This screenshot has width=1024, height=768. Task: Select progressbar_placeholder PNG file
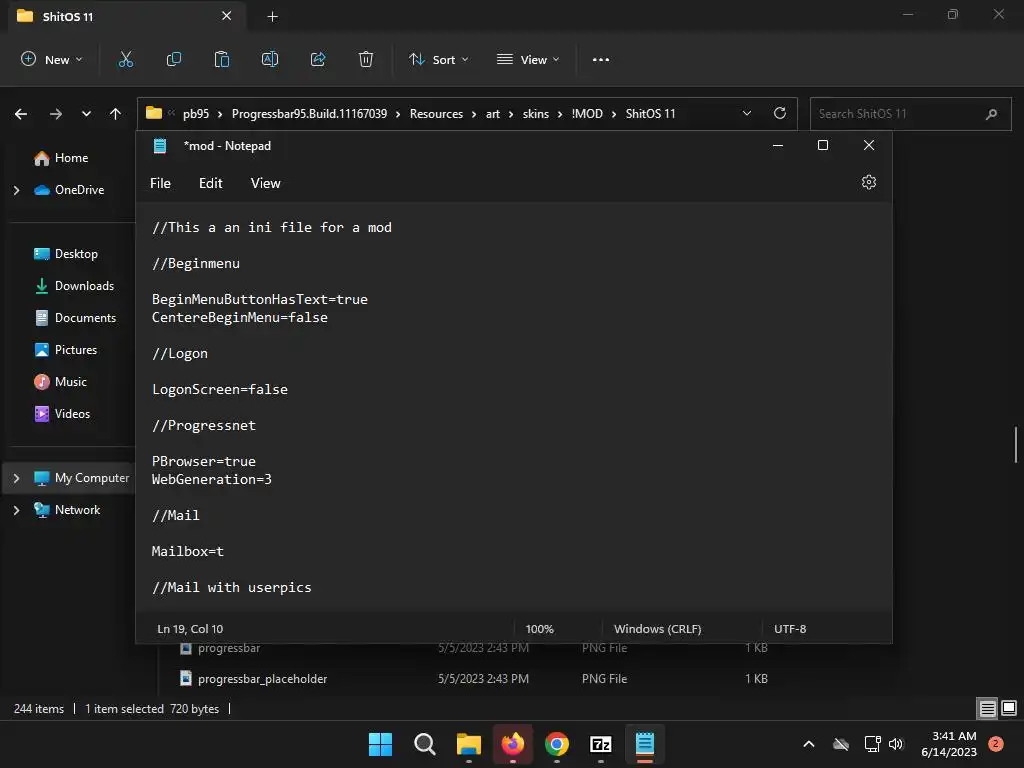click(261, 679)
